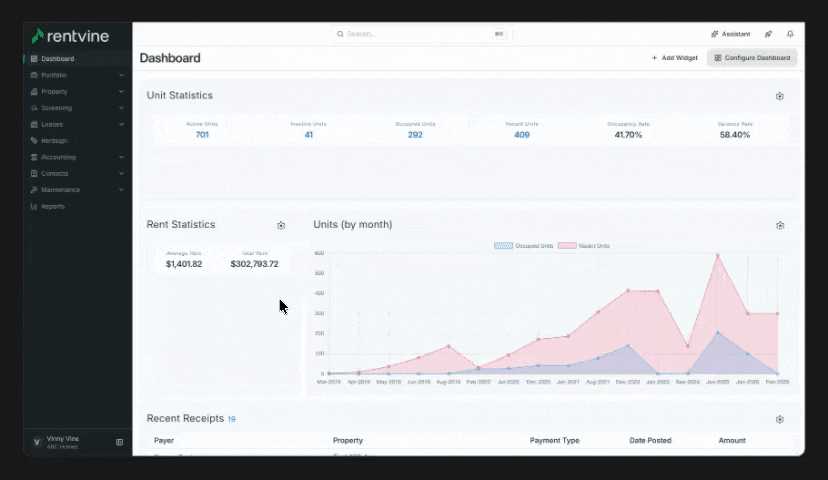Click the Add Widget button
Image resolution: width=828 pixels, height=480 pixels.
(674, 58)
